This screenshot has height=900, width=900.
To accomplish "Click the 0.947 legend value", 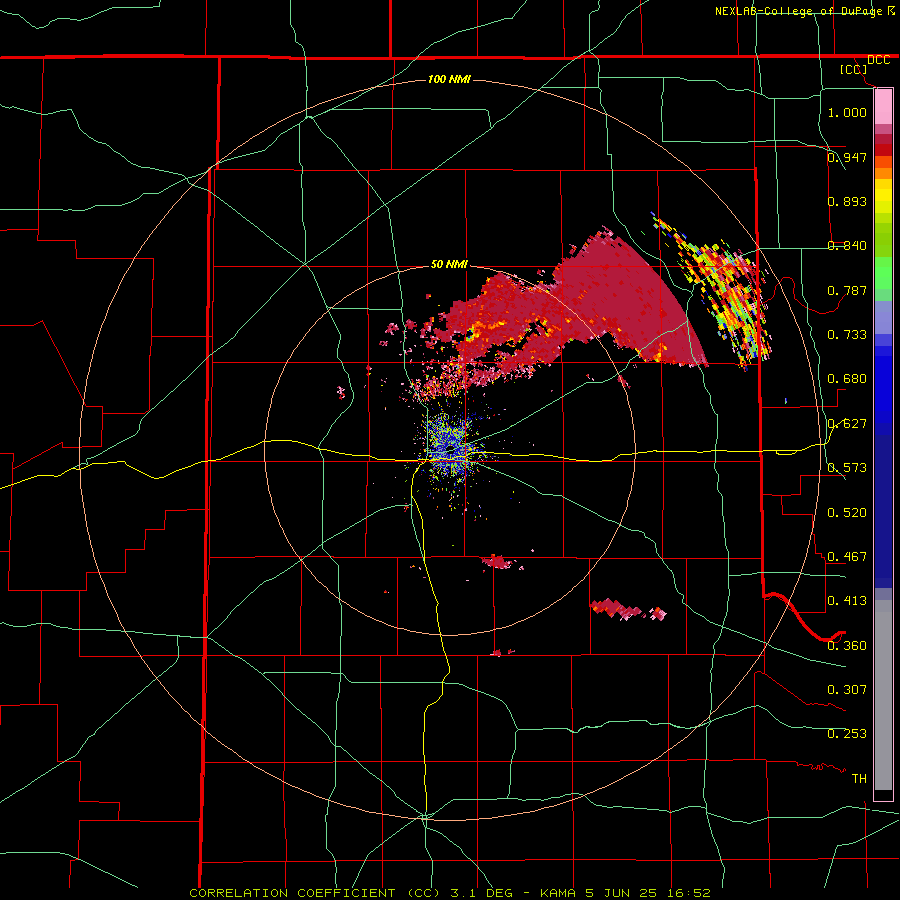I will click(847, 157).
